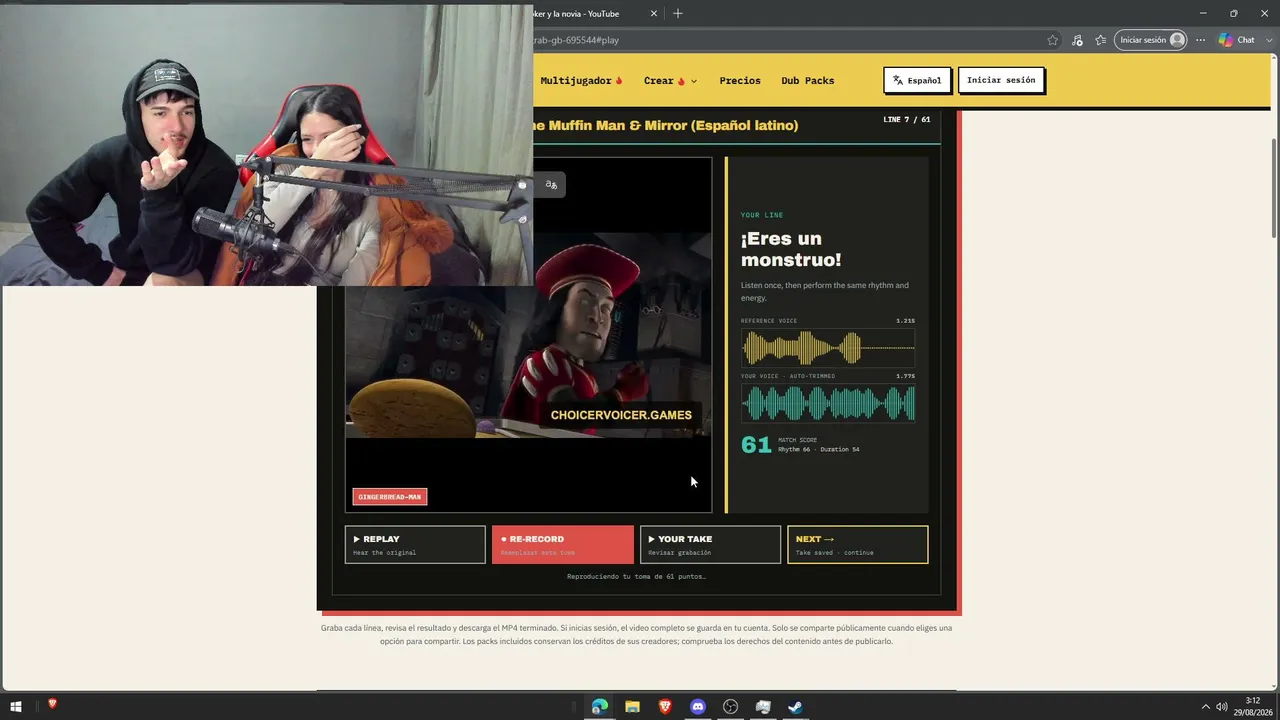Image resolution: width=1280 pixels, height=720 pixels.
Task: Click your voice auto-trimmed waveform
Action: click(828, 404)
